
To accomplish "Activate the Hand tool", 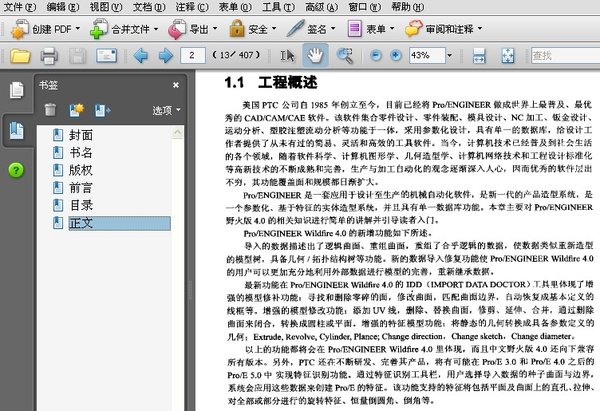I will tap(315, 56).
